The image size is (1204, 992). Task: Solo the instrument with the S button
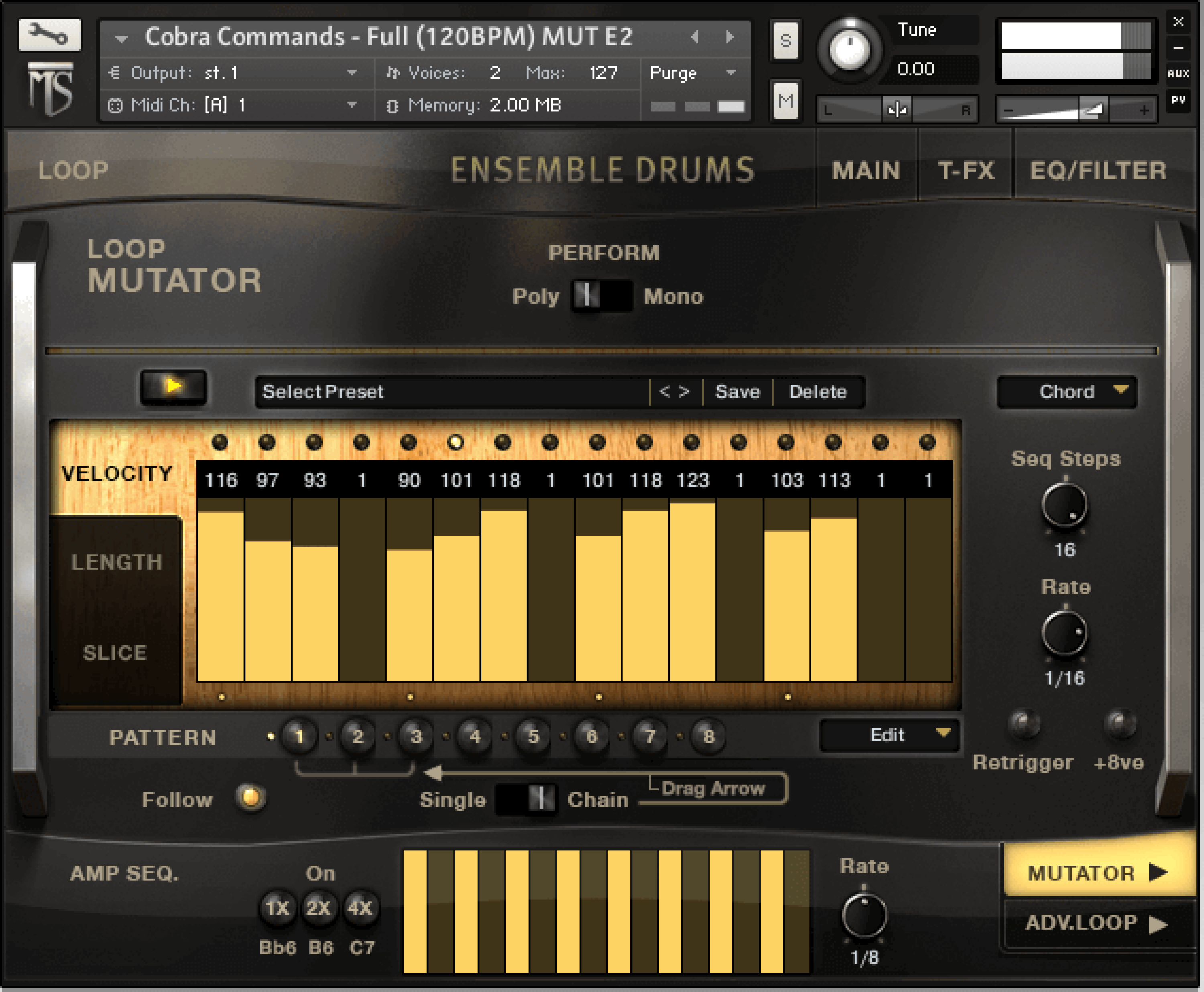click(x=786, y=40)
